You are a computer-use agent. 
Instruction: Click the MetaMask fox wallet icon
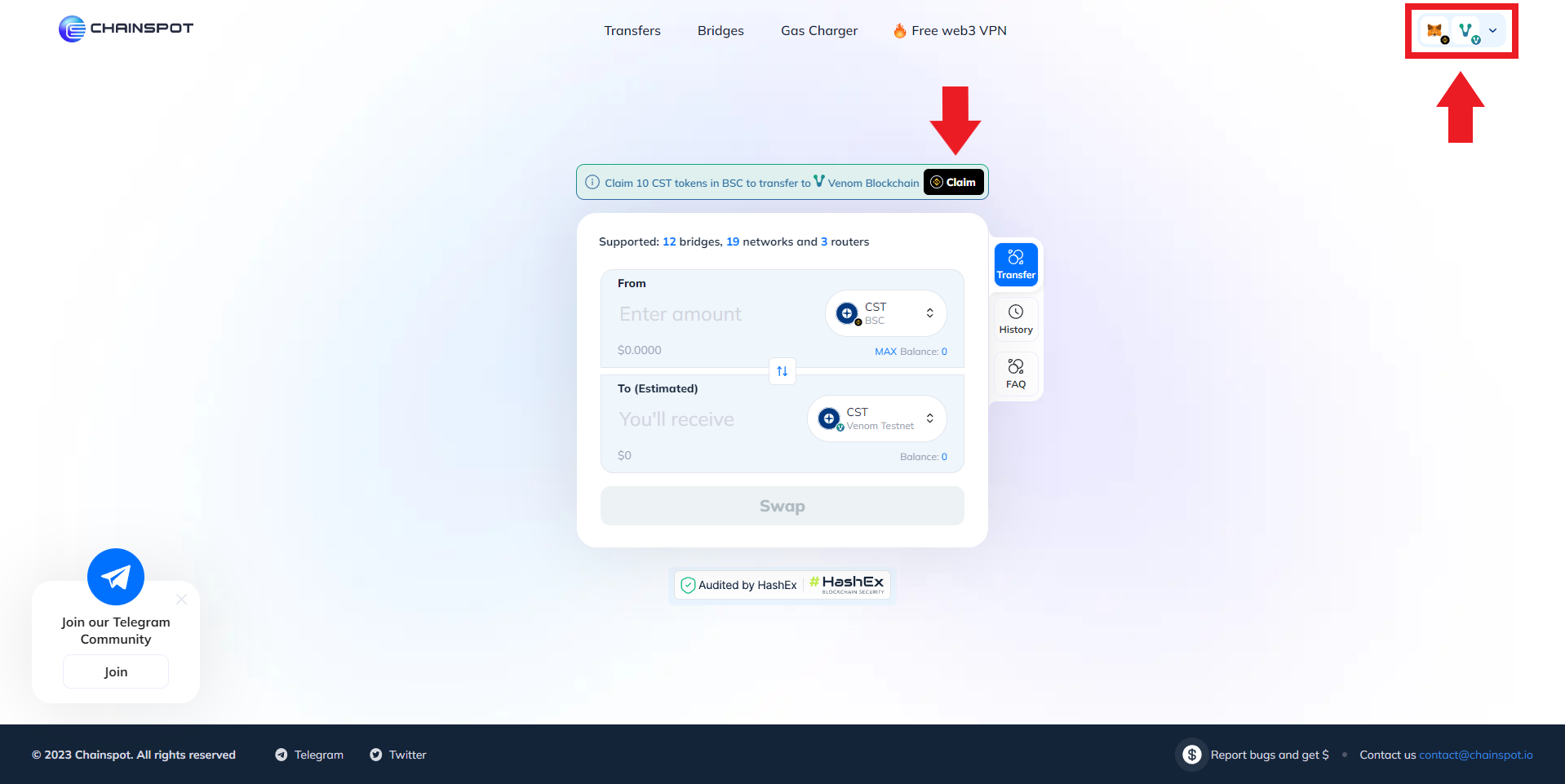1434,31
